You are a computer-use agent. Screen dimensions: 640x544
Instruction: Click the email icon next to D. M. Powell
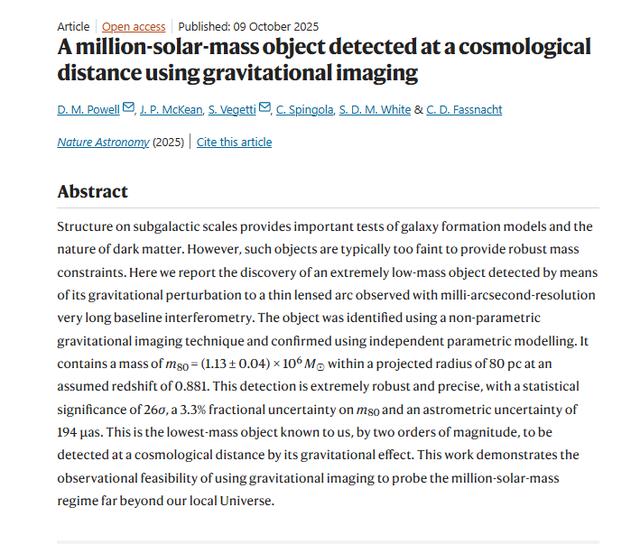tap(128, 109)
